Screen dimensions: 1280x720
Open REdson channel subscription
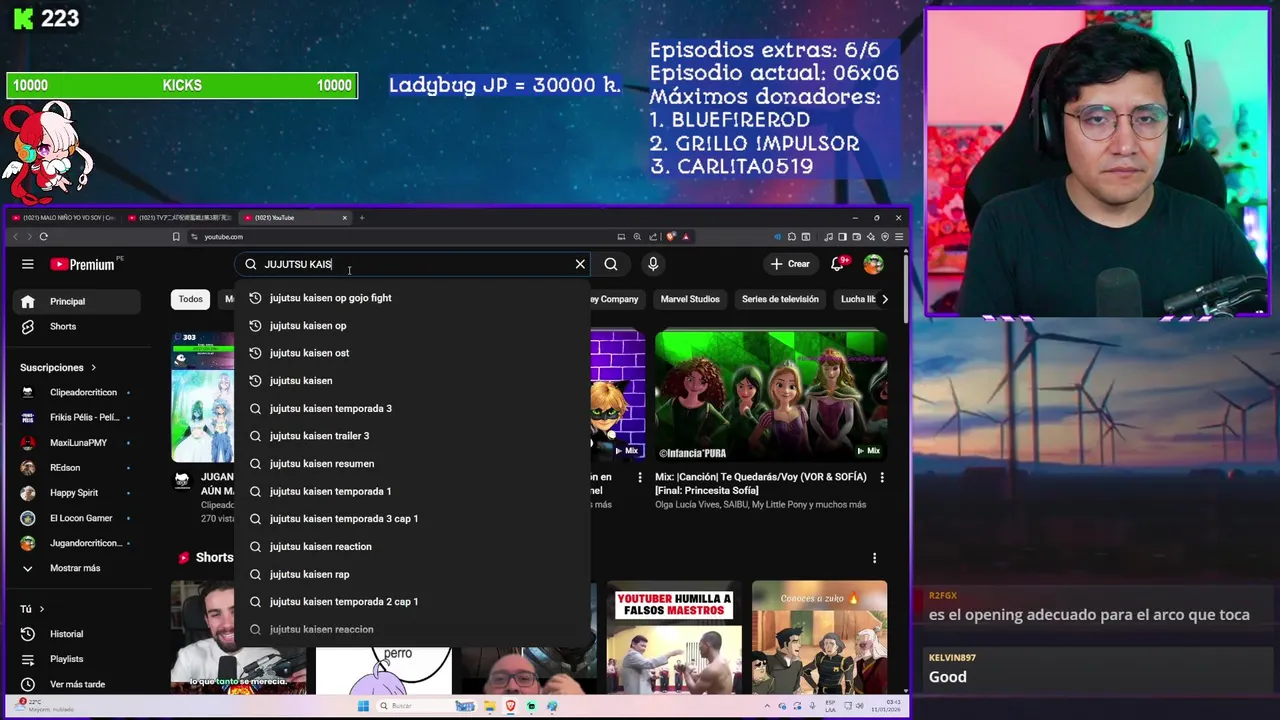click(78, 467)
